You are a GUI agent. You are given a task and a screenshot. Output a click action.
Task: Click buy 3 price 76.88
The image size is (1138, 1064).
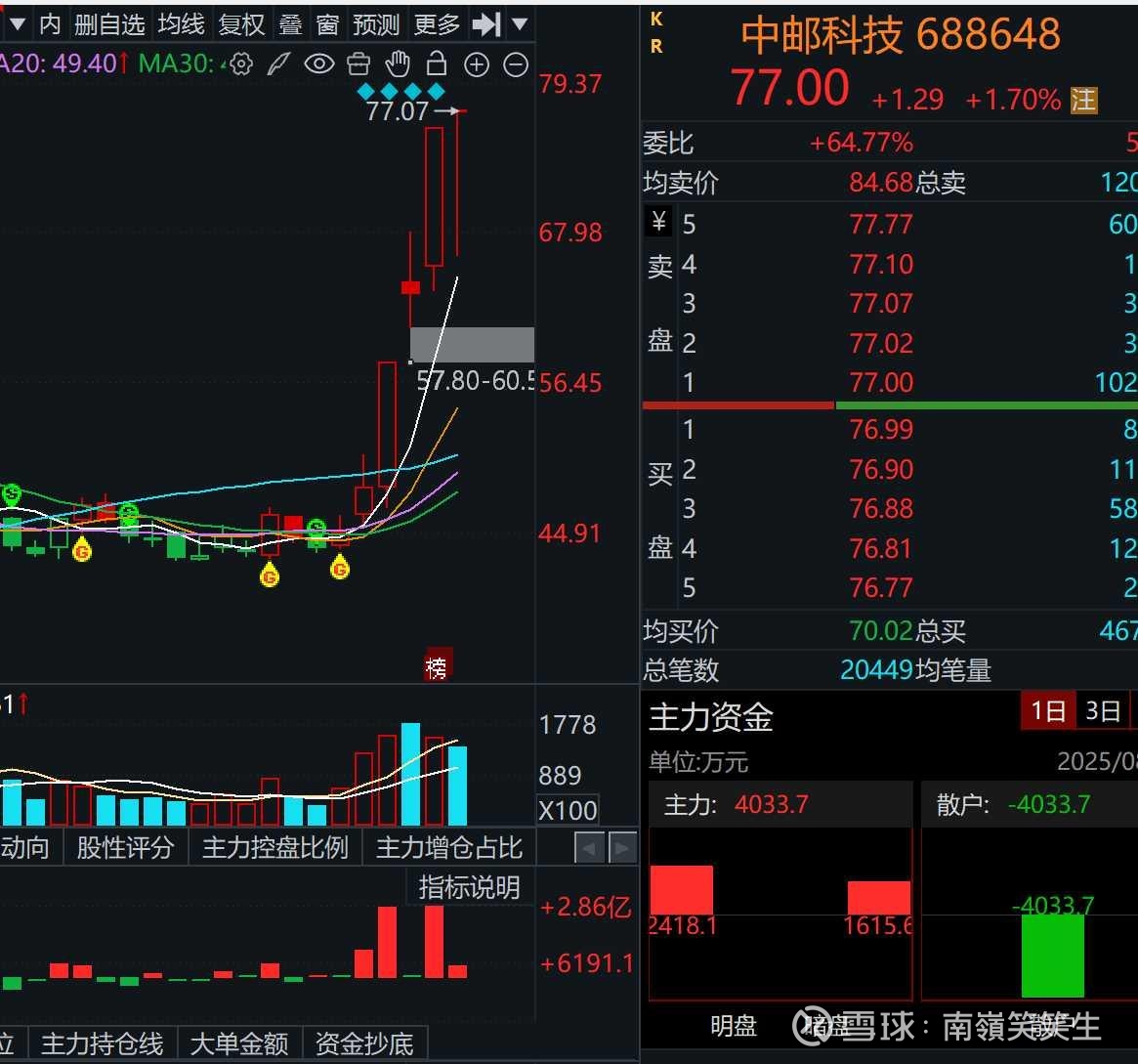tap(881, 509)
